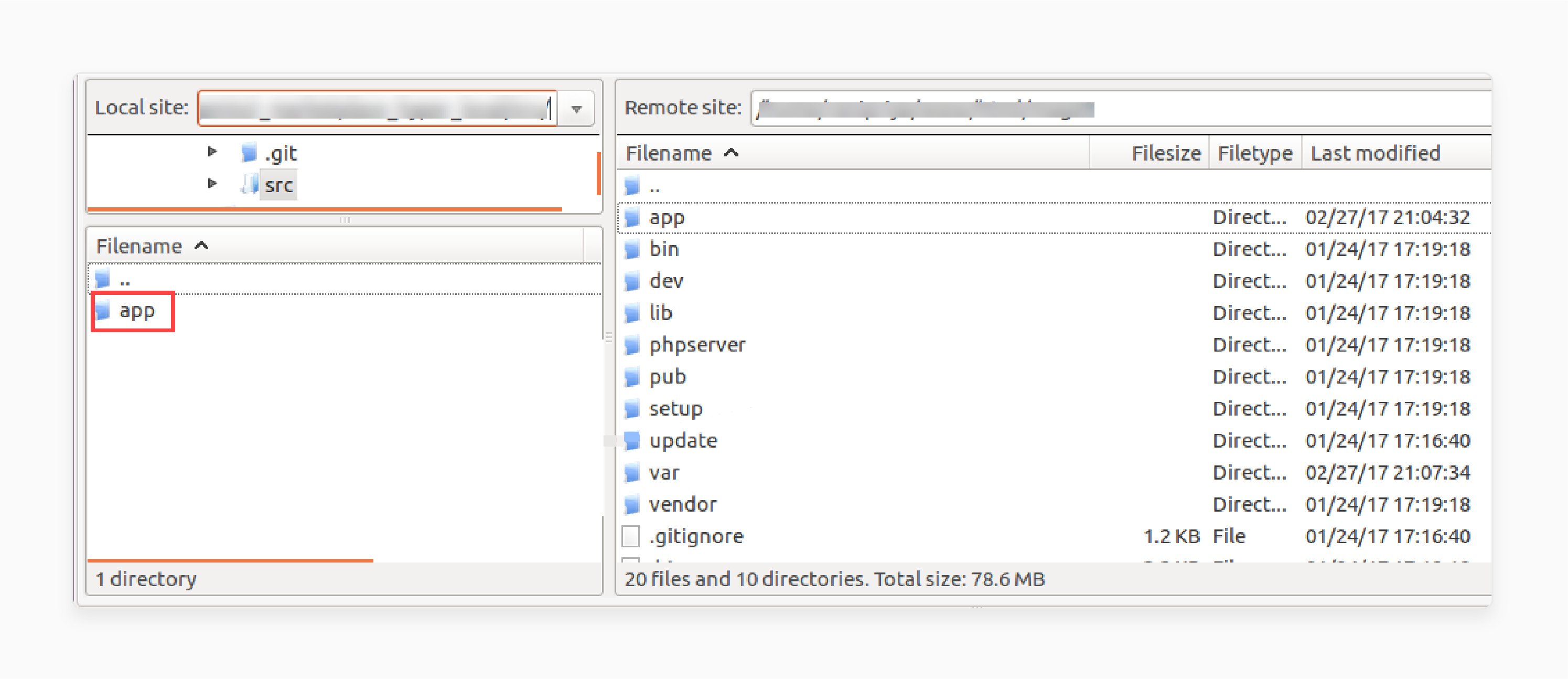Click the remote update folder icon
Image resolution: width=1568 pixels, height=679 pixels.
coord(632,441)
